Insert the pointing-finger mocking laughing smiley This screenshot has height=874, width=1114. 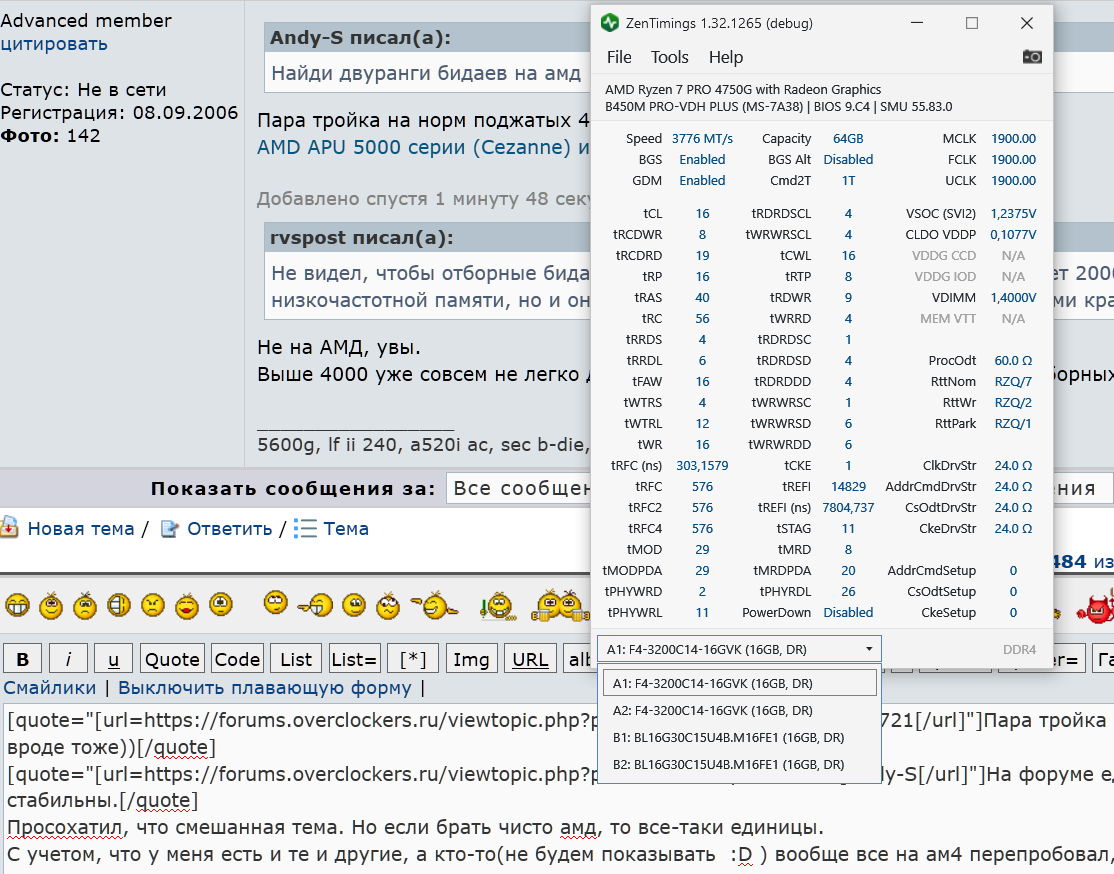pyautogui.click(x=435, y=605)
